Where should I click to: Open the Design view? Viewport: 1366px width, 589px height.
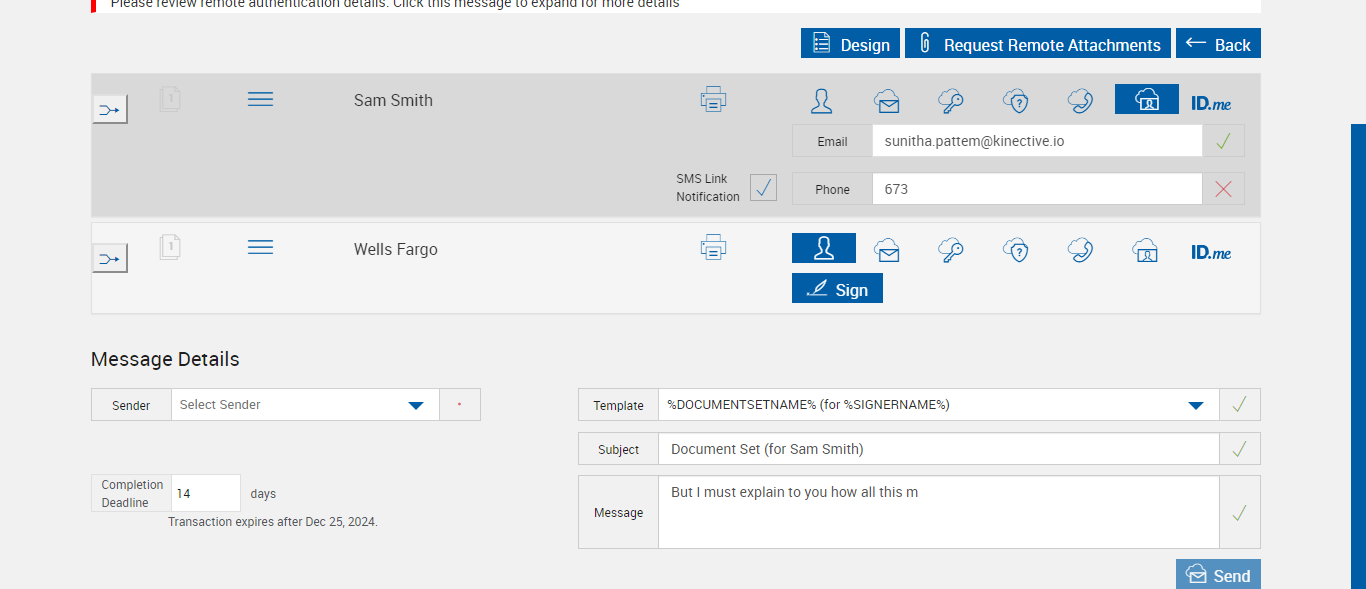tap(850, 44)
